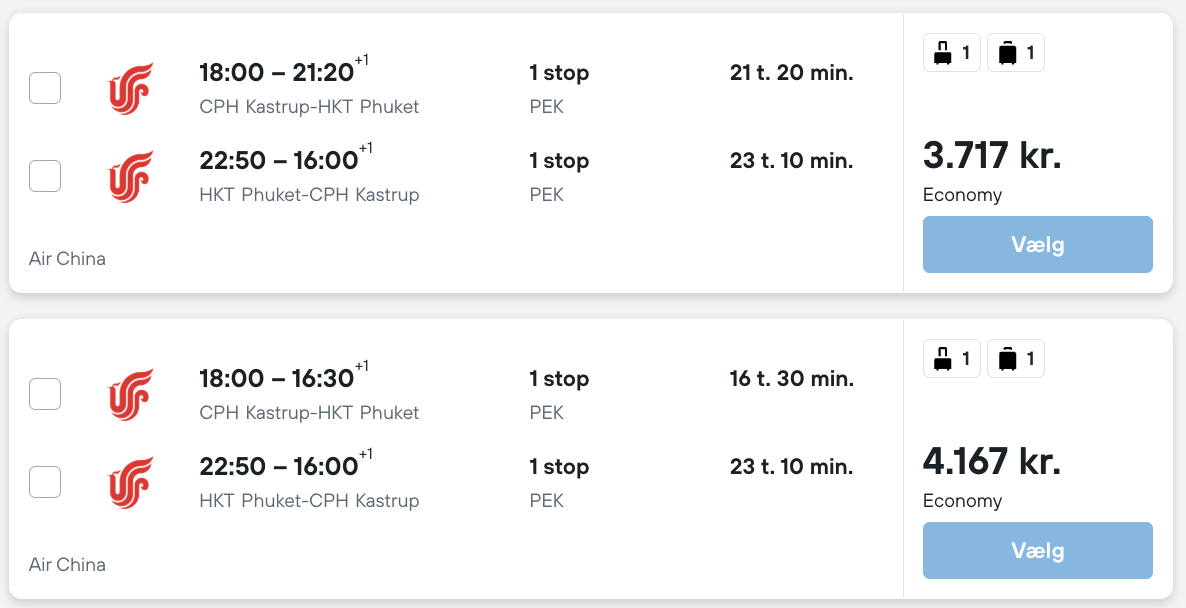This screenshot has height=608, width=1186.
Task: Tick checkbox for 22:50 return in second card
Action: coord(45,482)
